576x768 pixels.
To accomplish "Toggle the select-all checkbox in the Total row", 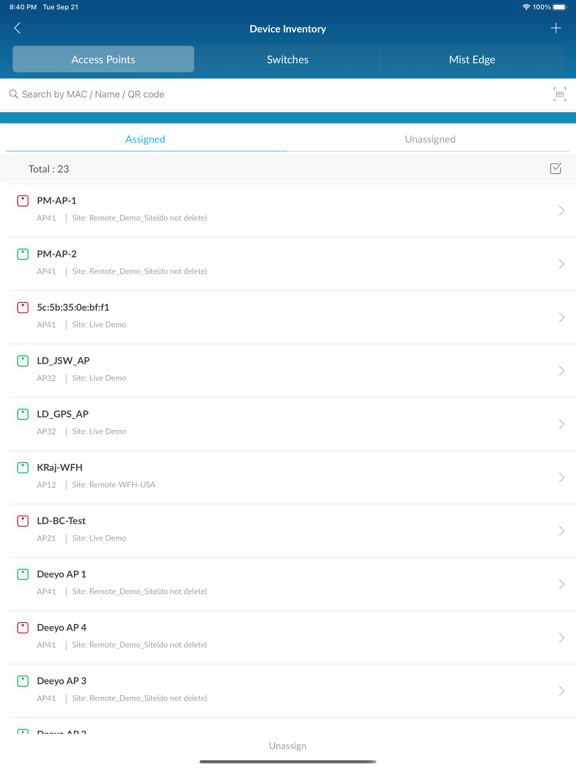I will point(555,168).
